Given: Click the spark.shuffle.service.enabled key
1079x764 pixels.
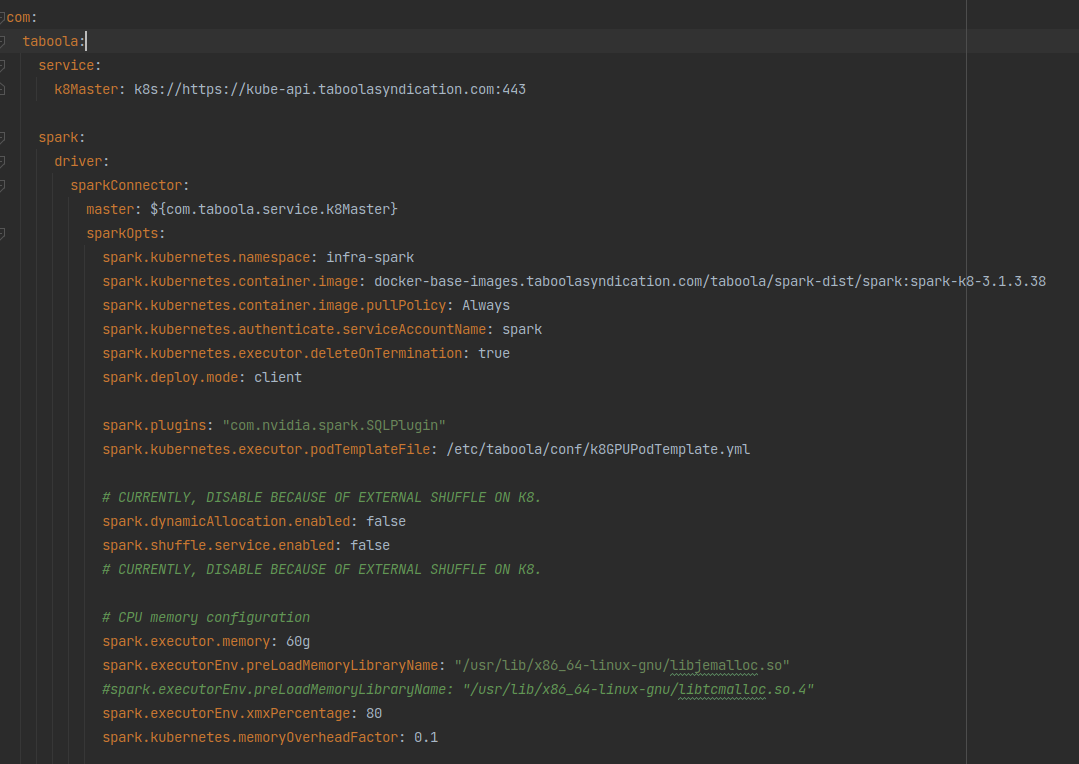Looking at the screenshot, I should (x=219, y=546).
